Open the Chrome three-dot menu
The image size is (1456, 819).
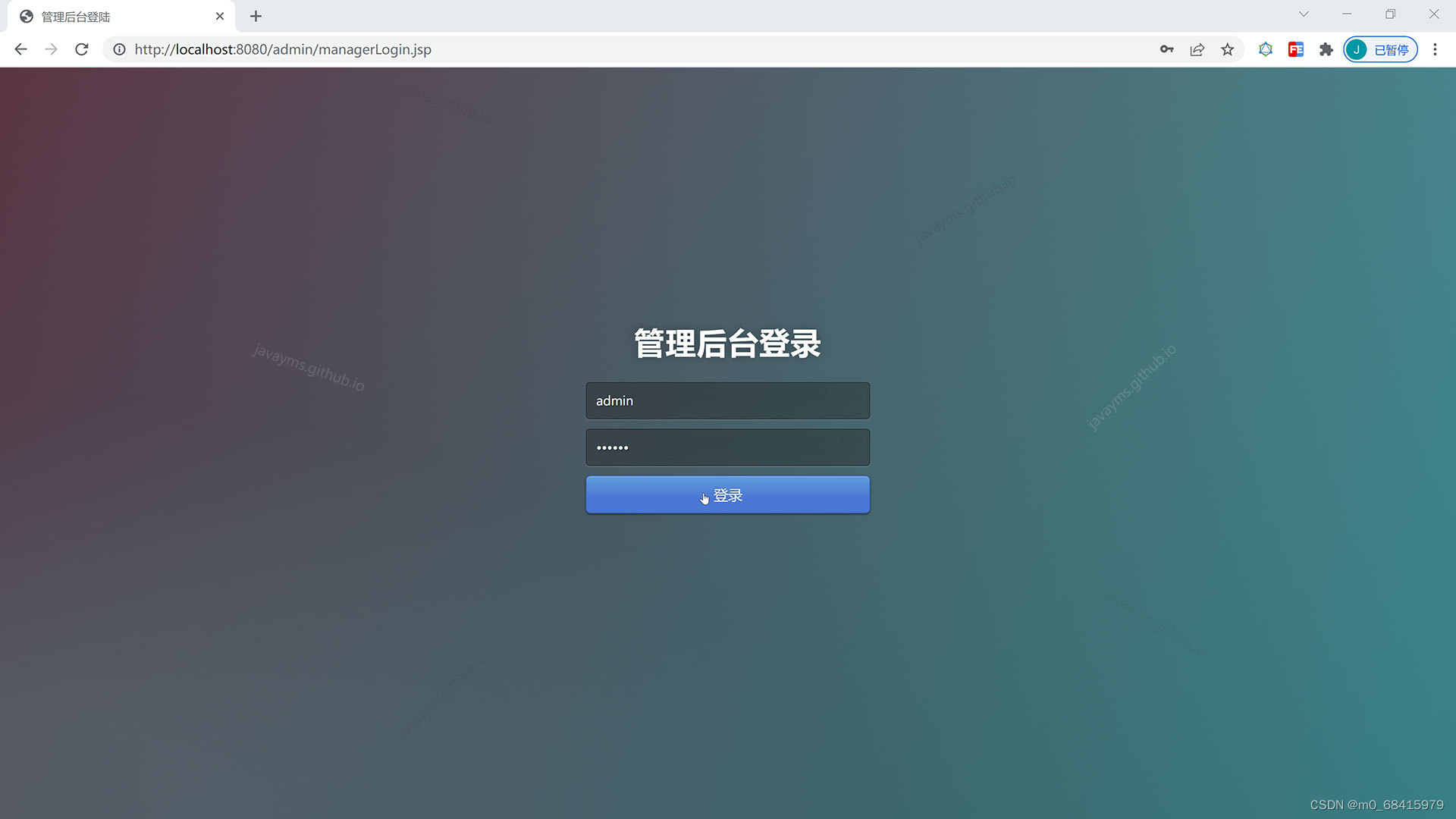[x=1435, y=49]
